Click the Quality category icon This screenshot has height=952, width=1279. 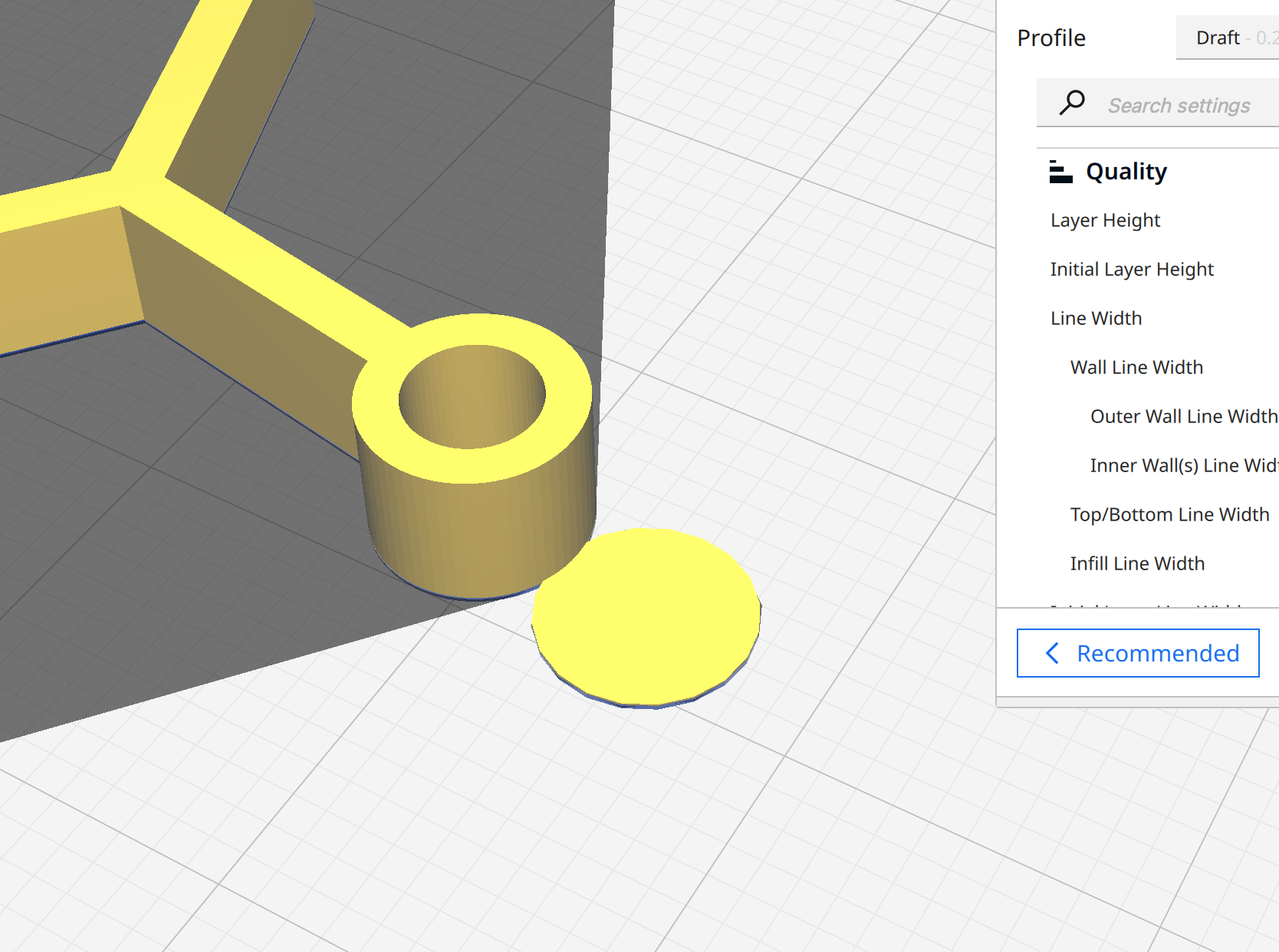tap(1060, 172)
